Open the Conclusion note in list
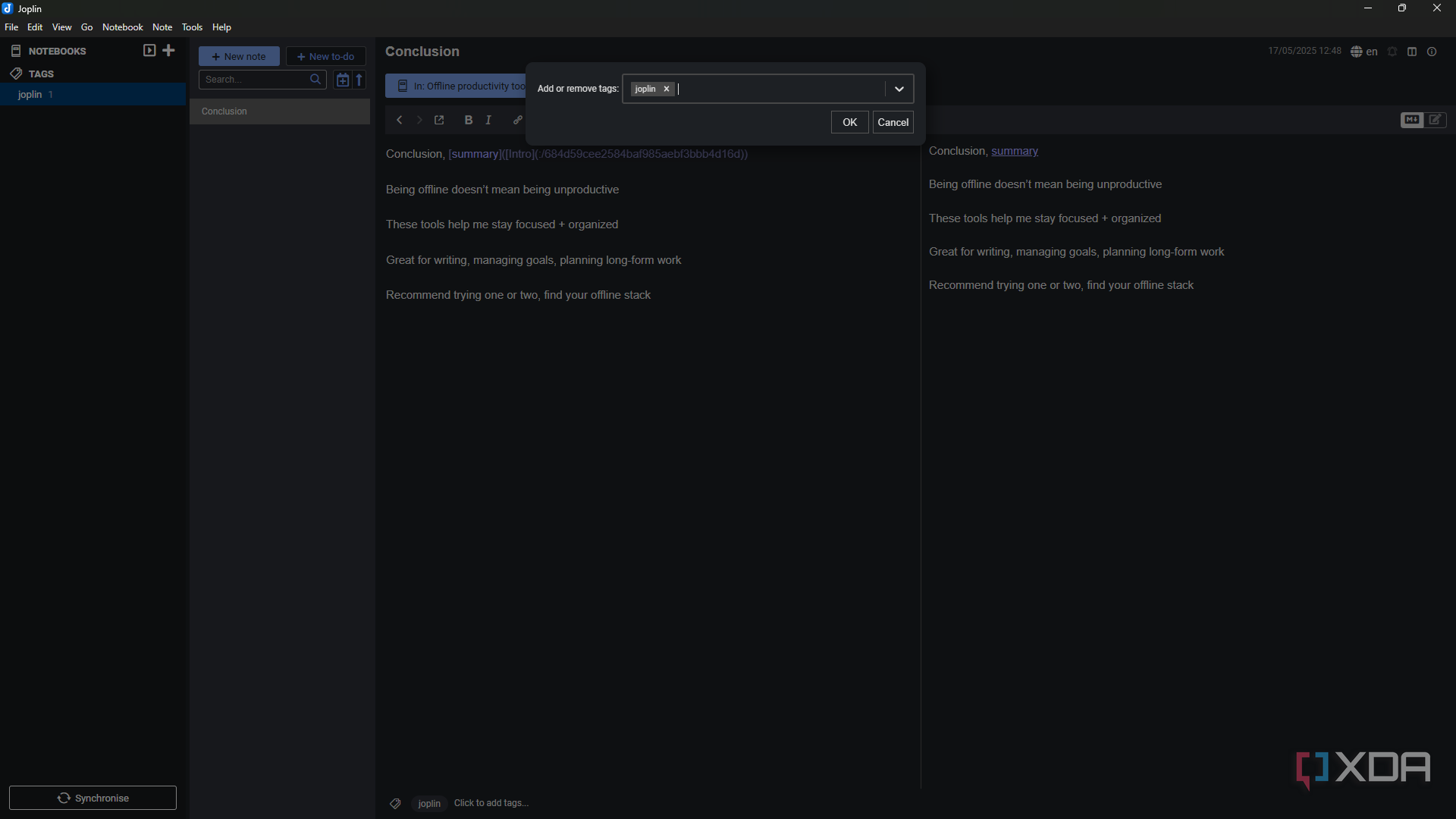Viewport: 1456px width, 819px height. click(280, 111)
